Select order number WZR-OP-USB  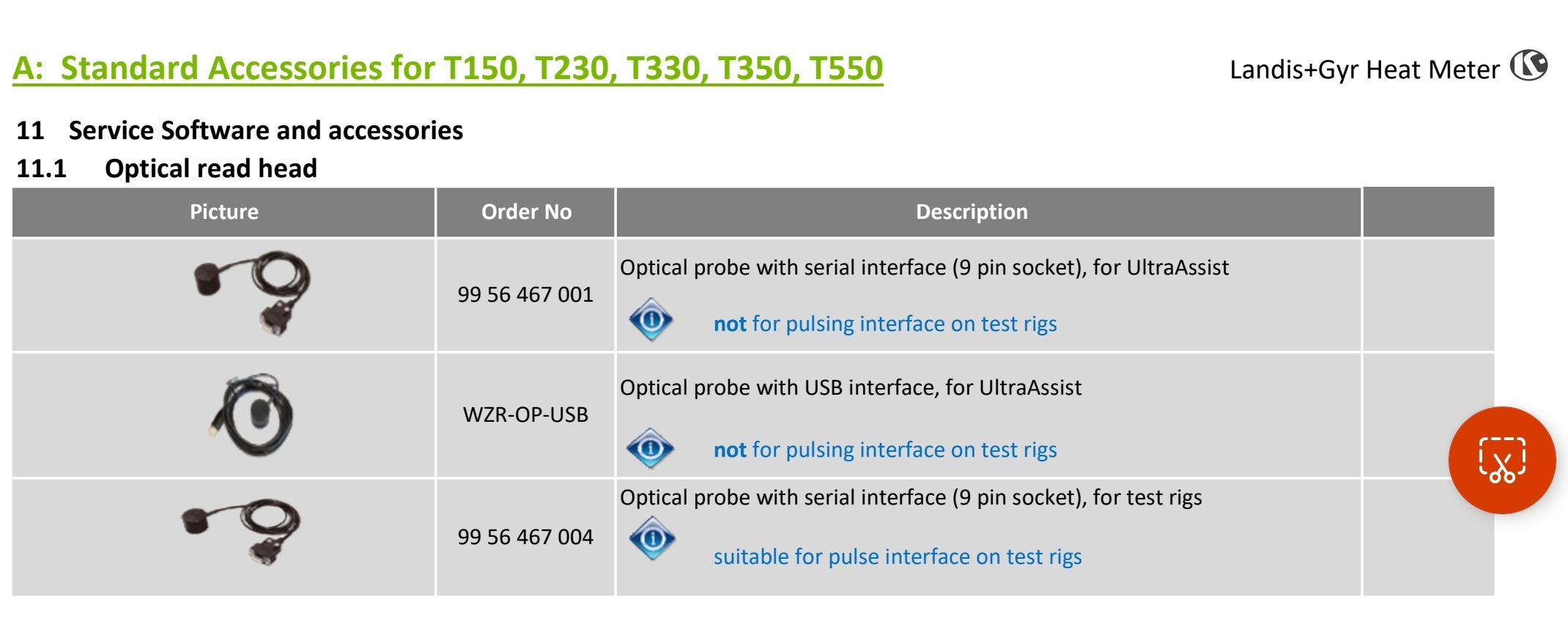tap(525, 415)
